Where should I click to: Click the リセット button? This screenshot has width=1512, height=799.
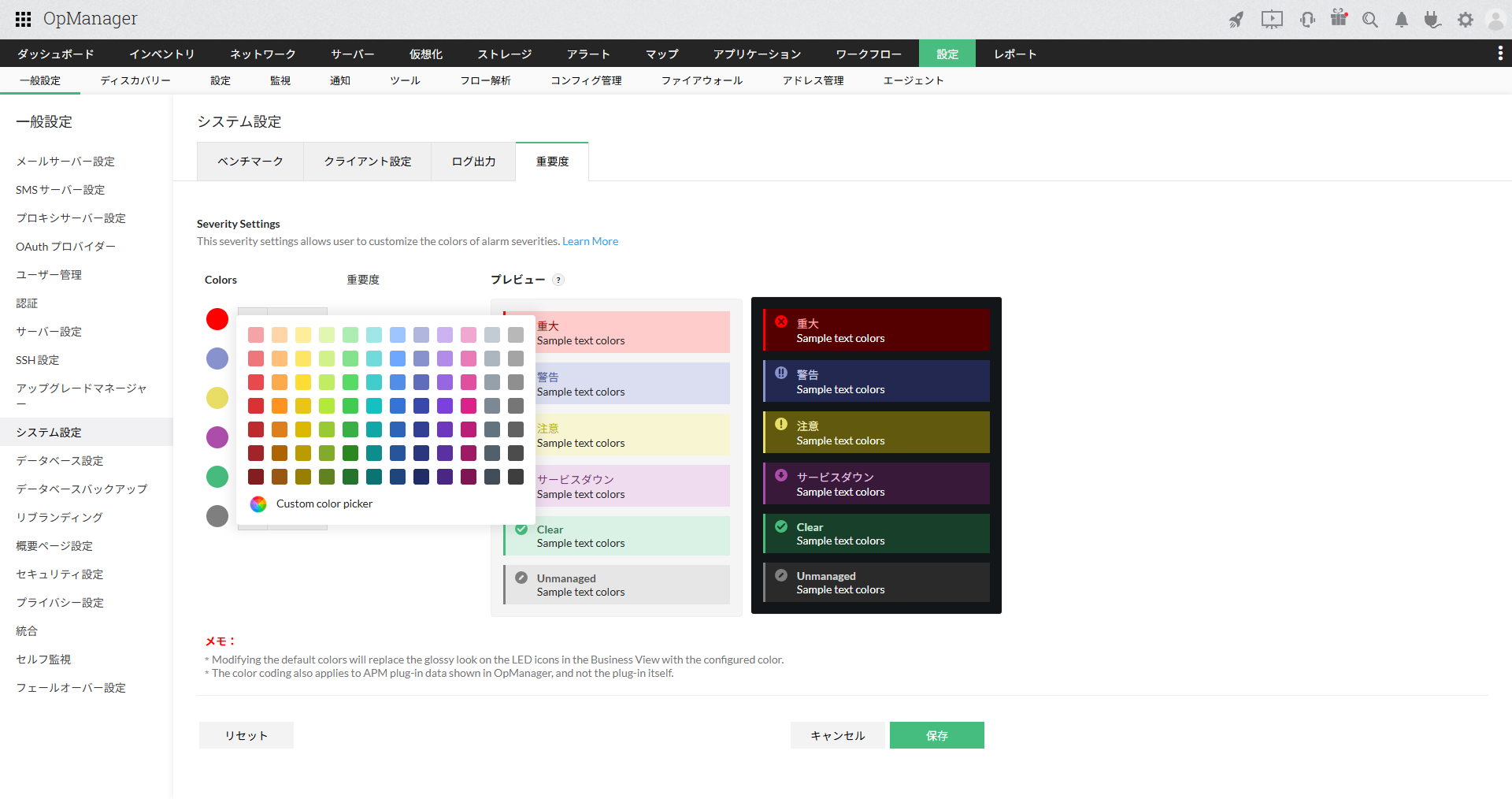[x=246, y=735]
